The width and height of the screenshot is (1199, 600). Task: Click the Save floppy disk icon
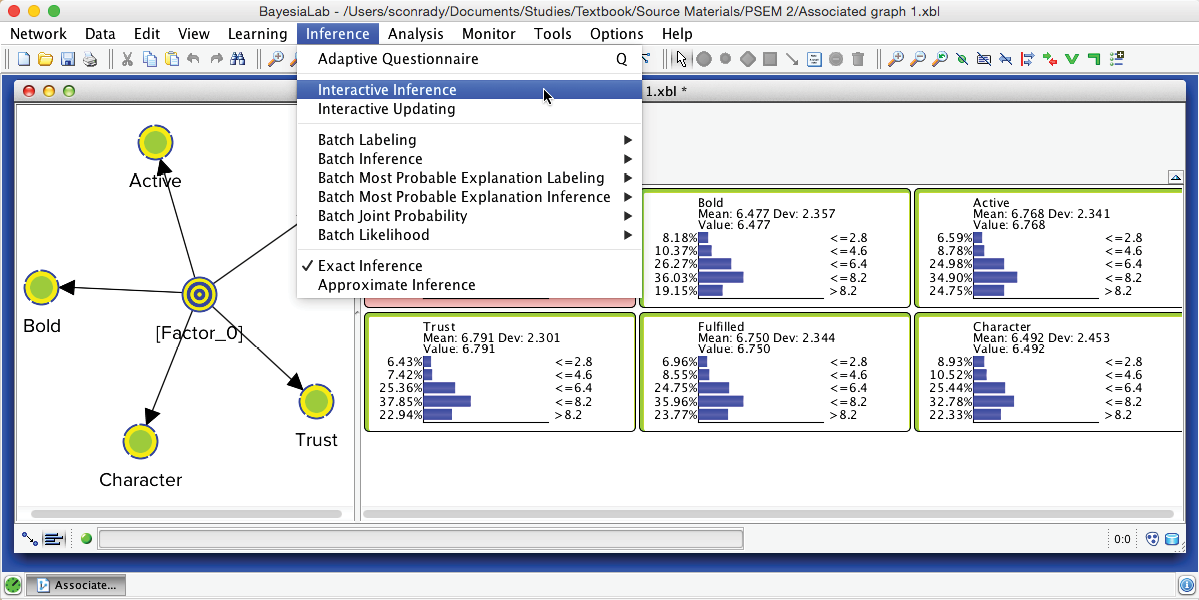click(68, 59)
